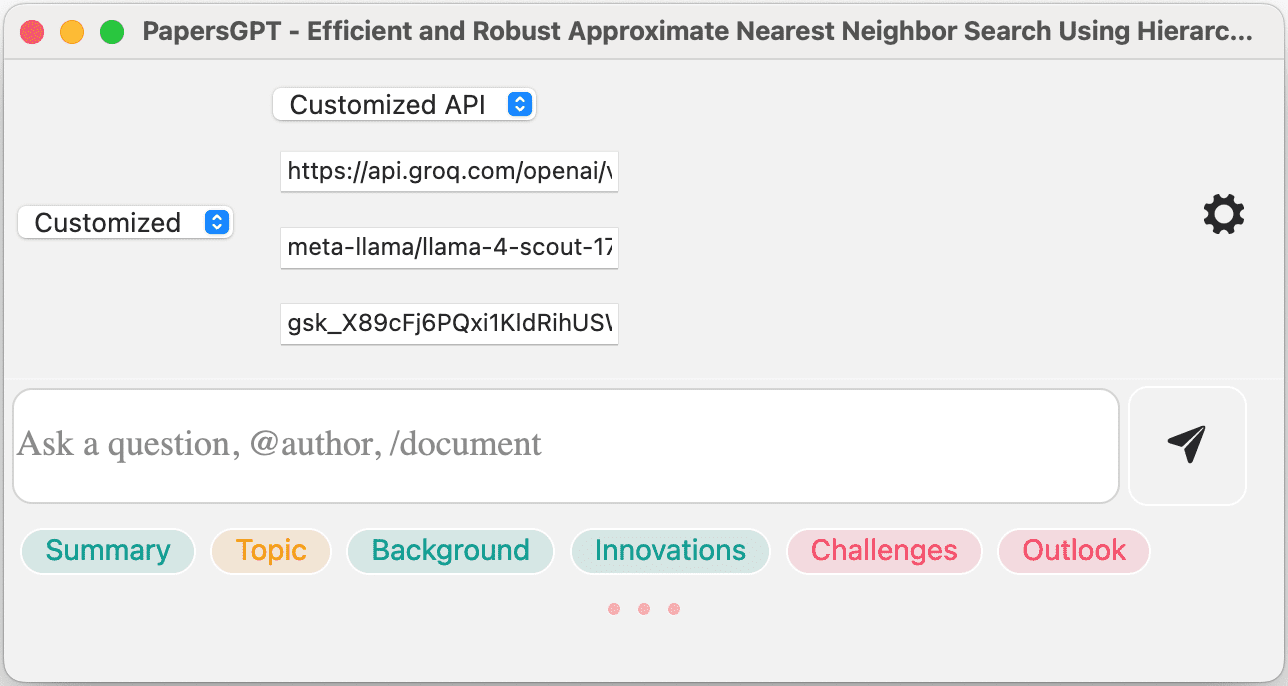Close the PapersGPT window with the red button
Image resolution: width=1288 pixels, height=686 pixels.
(32, 32)
